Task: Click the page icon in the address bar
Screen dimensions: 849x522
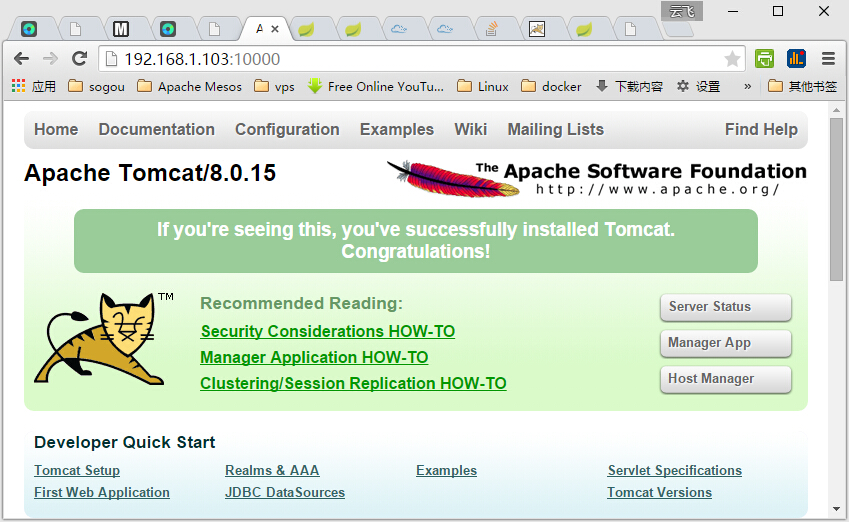Action: [x=111, y=58]
